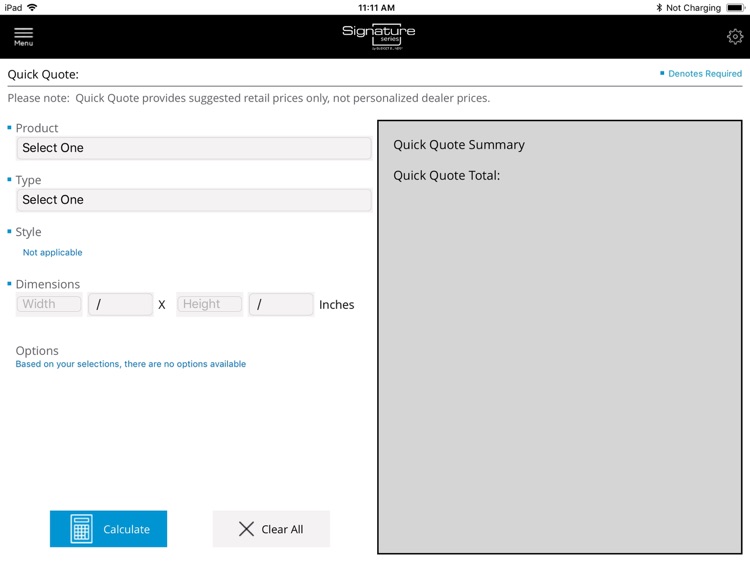This screenshot has height=562, width=750.
Task: Click the Not applicable style text
Action: click(x=53, y=253)
